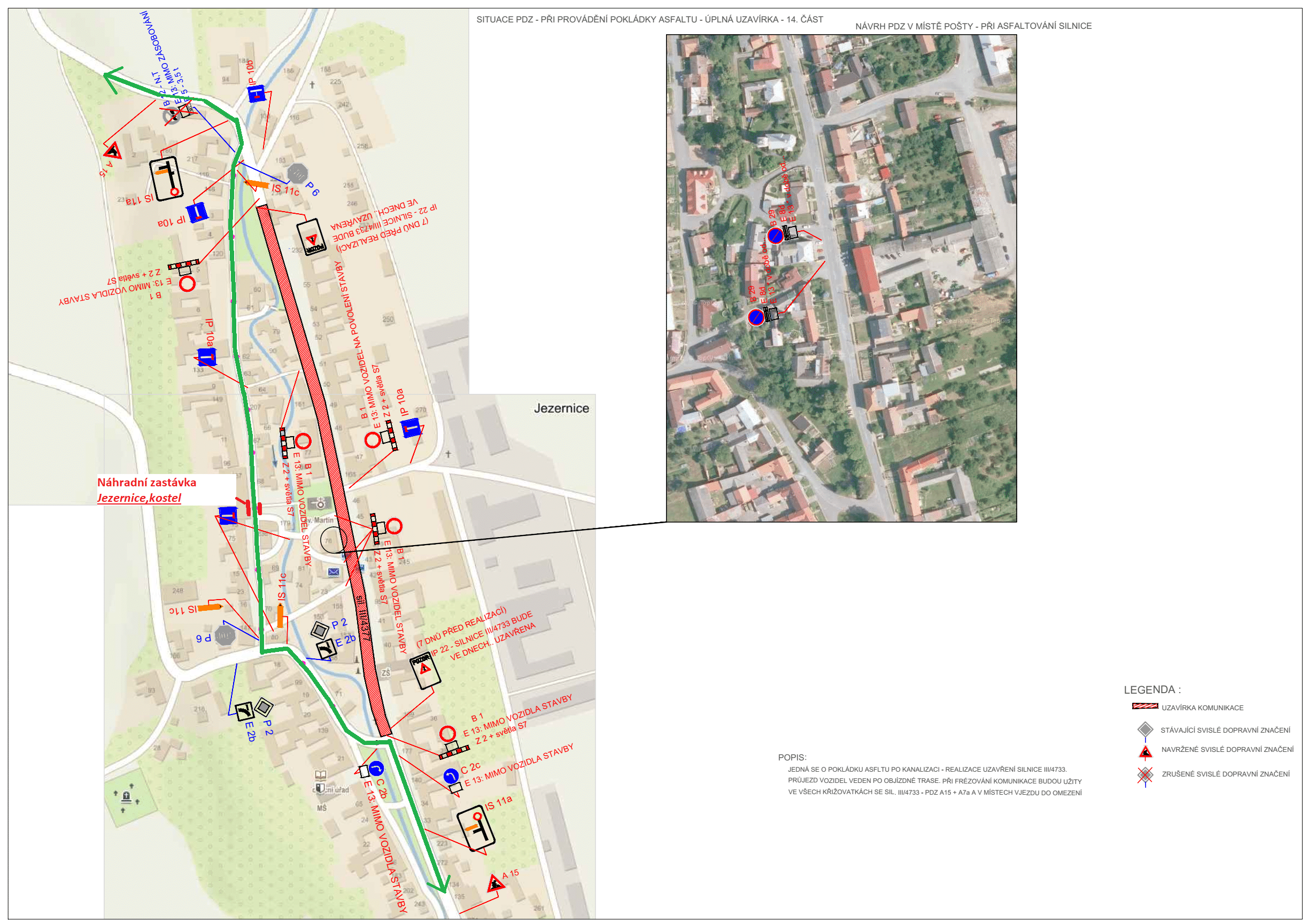Click the underlined 'Jezernice,kostel' text

click(x=139, y=498)
